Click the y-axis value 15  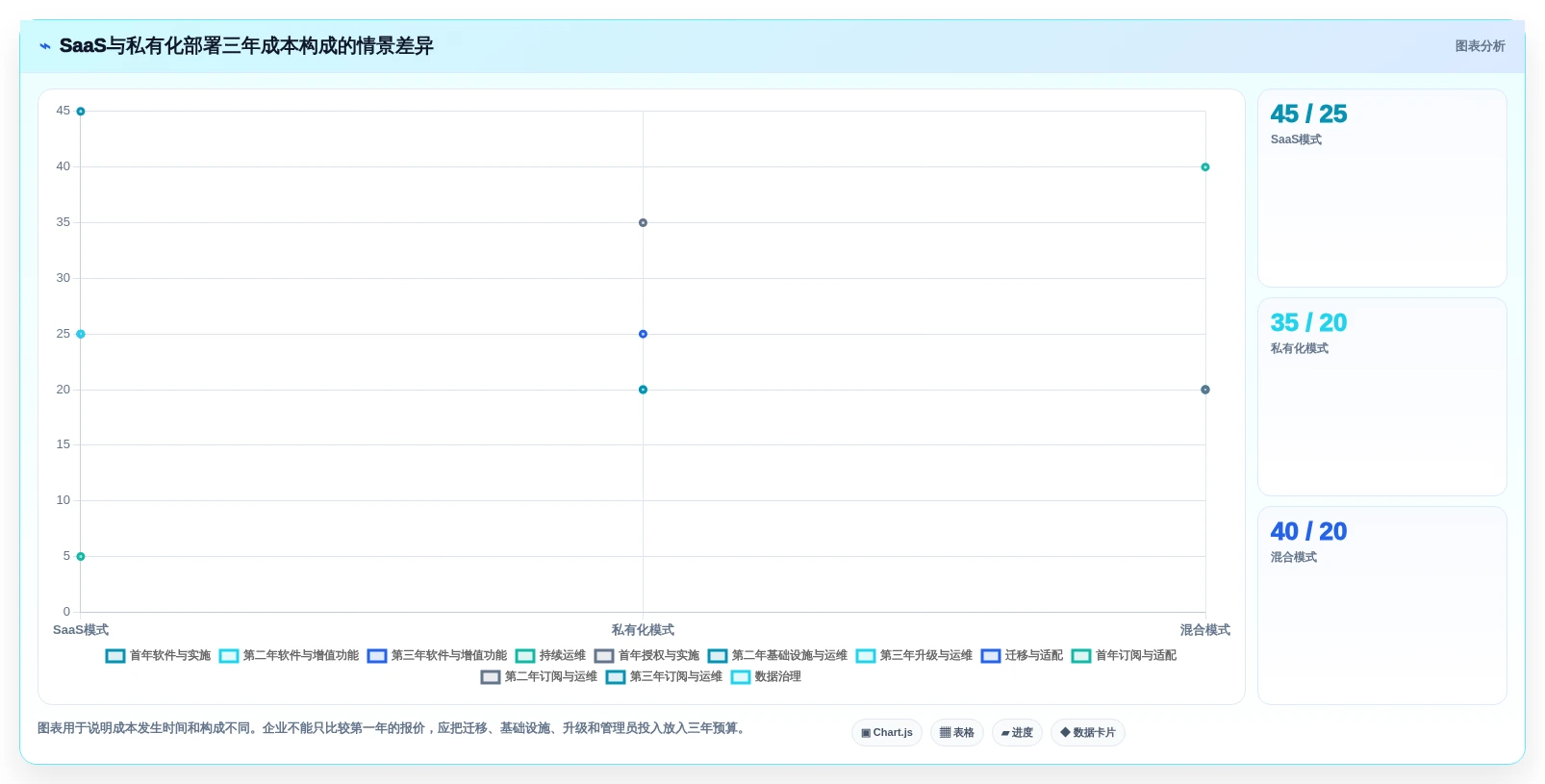point(63,444)
